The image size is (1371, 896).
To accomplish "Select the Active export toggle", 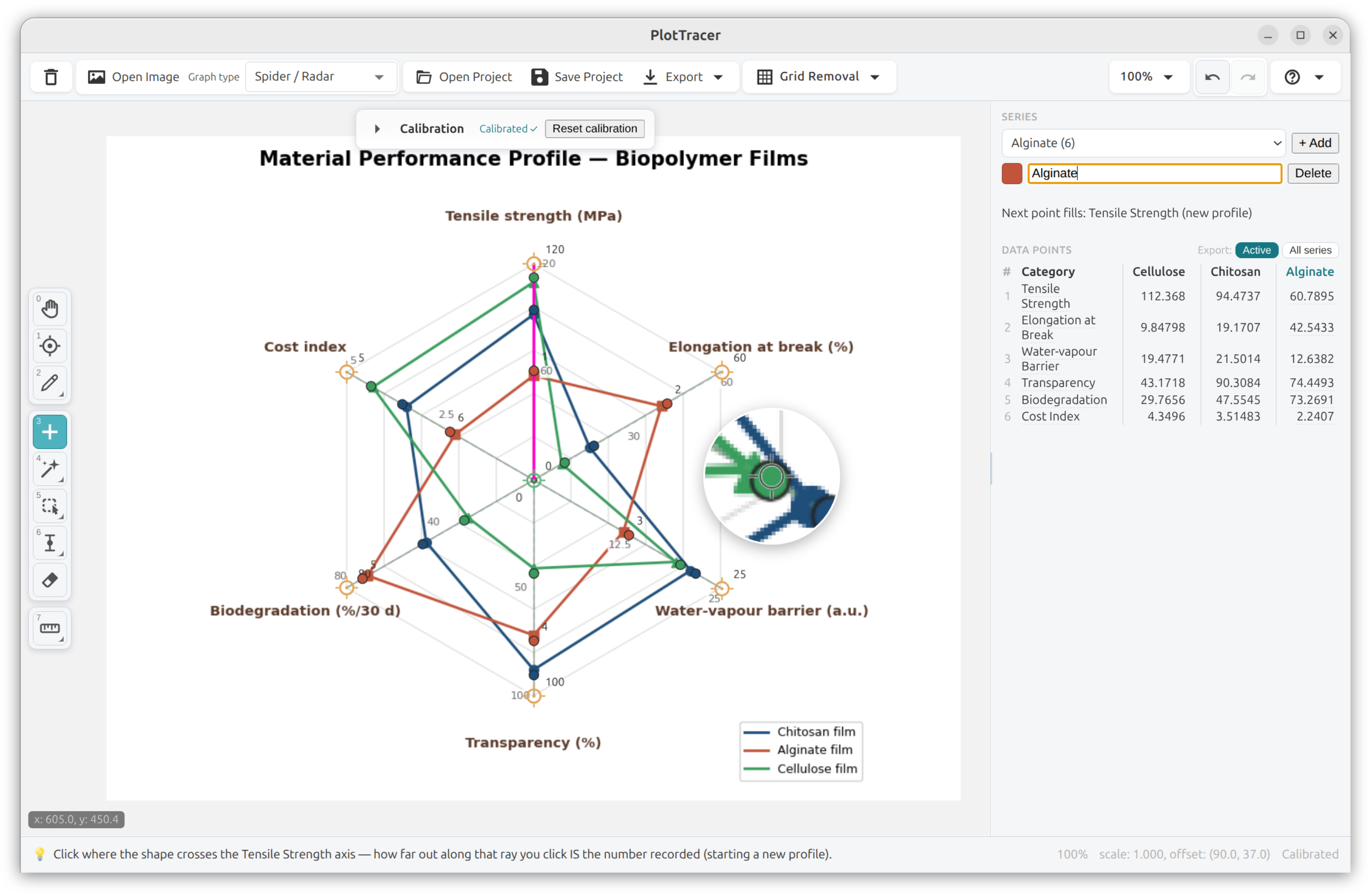I will coord(1257,250).
